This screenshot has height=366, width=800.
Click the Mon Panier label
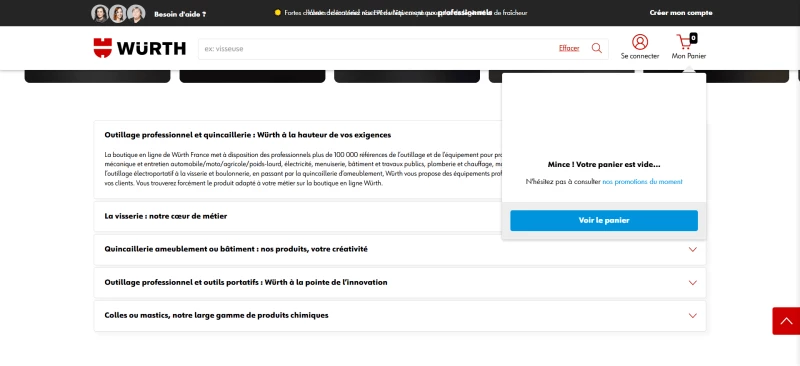[689, 56]
